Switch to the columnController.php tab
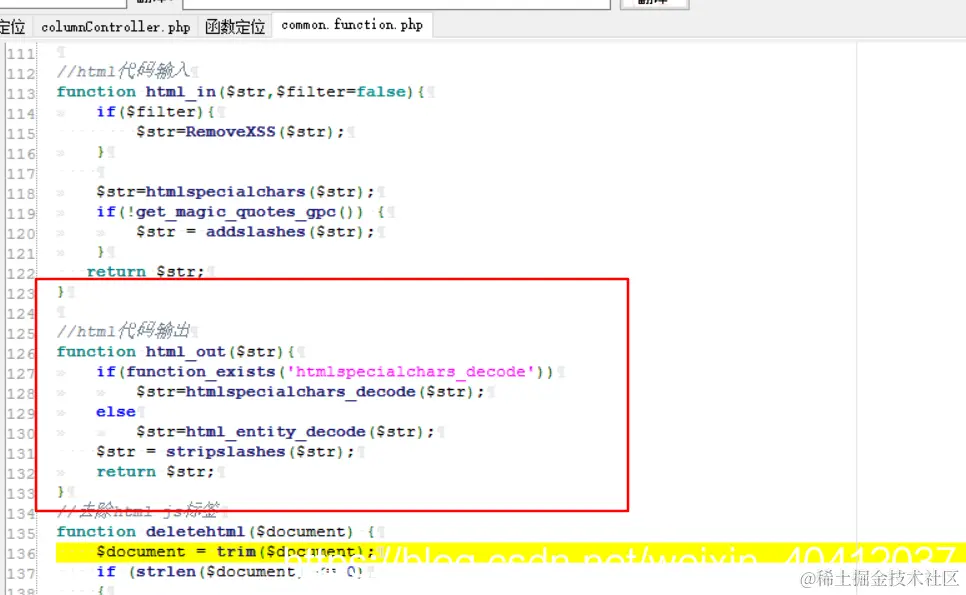This screenshot has height=595, width=966. pyautogui.click(x=116, y=26)
